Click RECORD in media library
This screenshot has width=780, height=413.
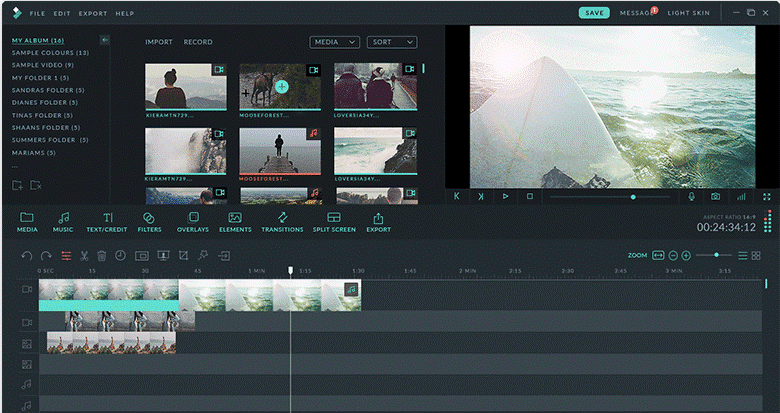coord(198,42)
